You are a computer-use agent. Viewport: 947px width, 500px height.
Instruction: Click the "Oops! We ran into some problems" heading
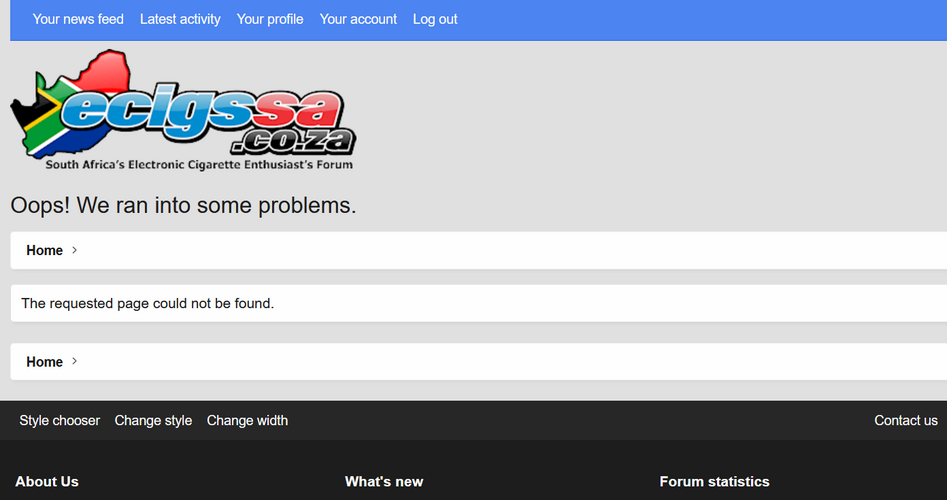(184, 205)
